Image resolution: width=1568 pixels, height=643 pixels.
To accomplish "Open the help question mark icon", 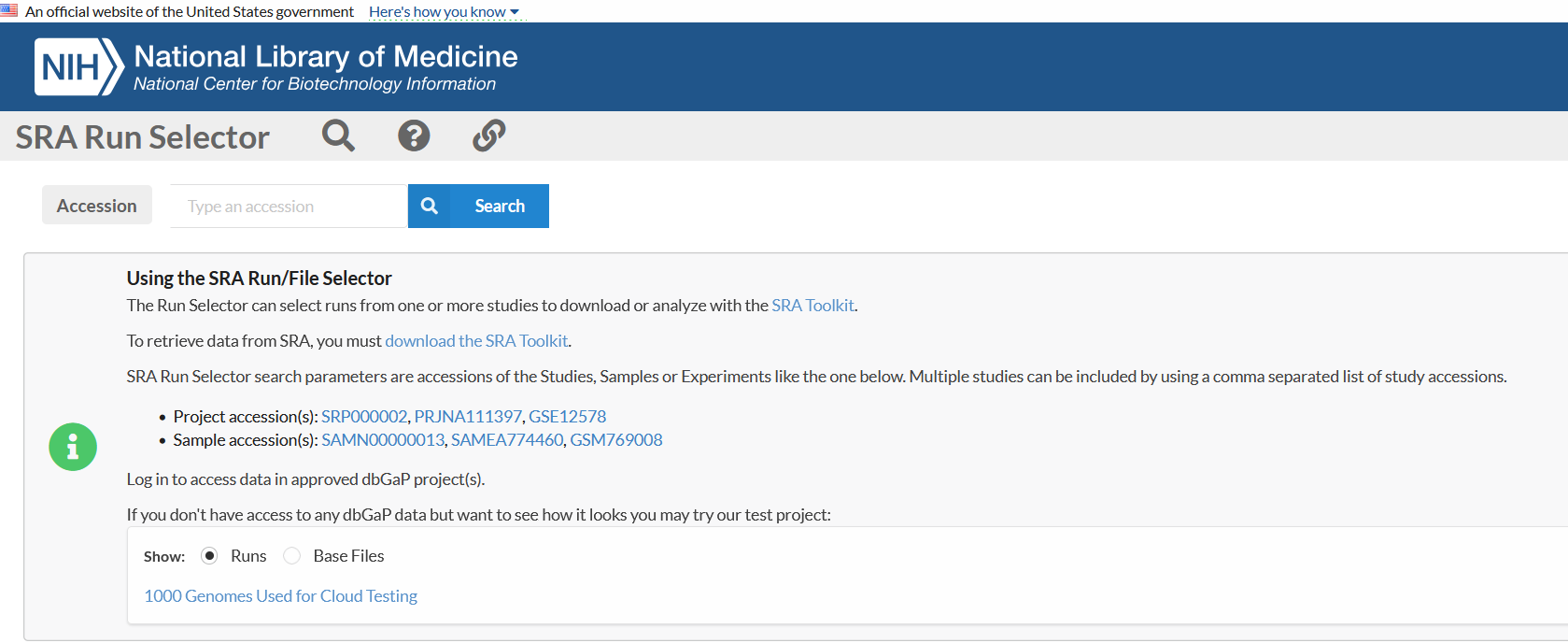I will tap(414, 136).
